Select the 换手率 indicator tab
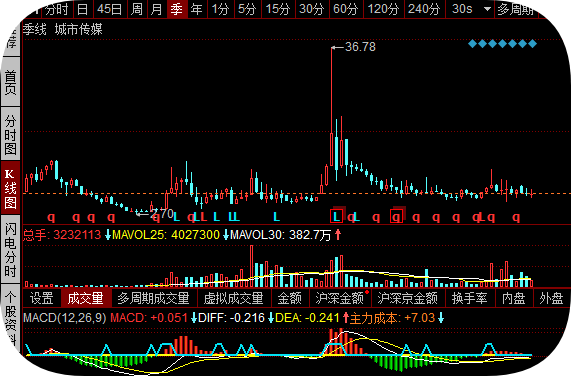The height and width of the screenshot is (376, 571). 469,298
